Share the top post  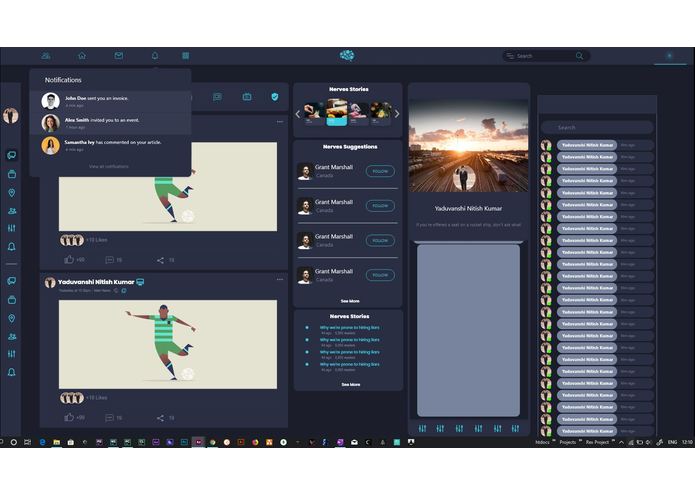[x=160, y=261]
